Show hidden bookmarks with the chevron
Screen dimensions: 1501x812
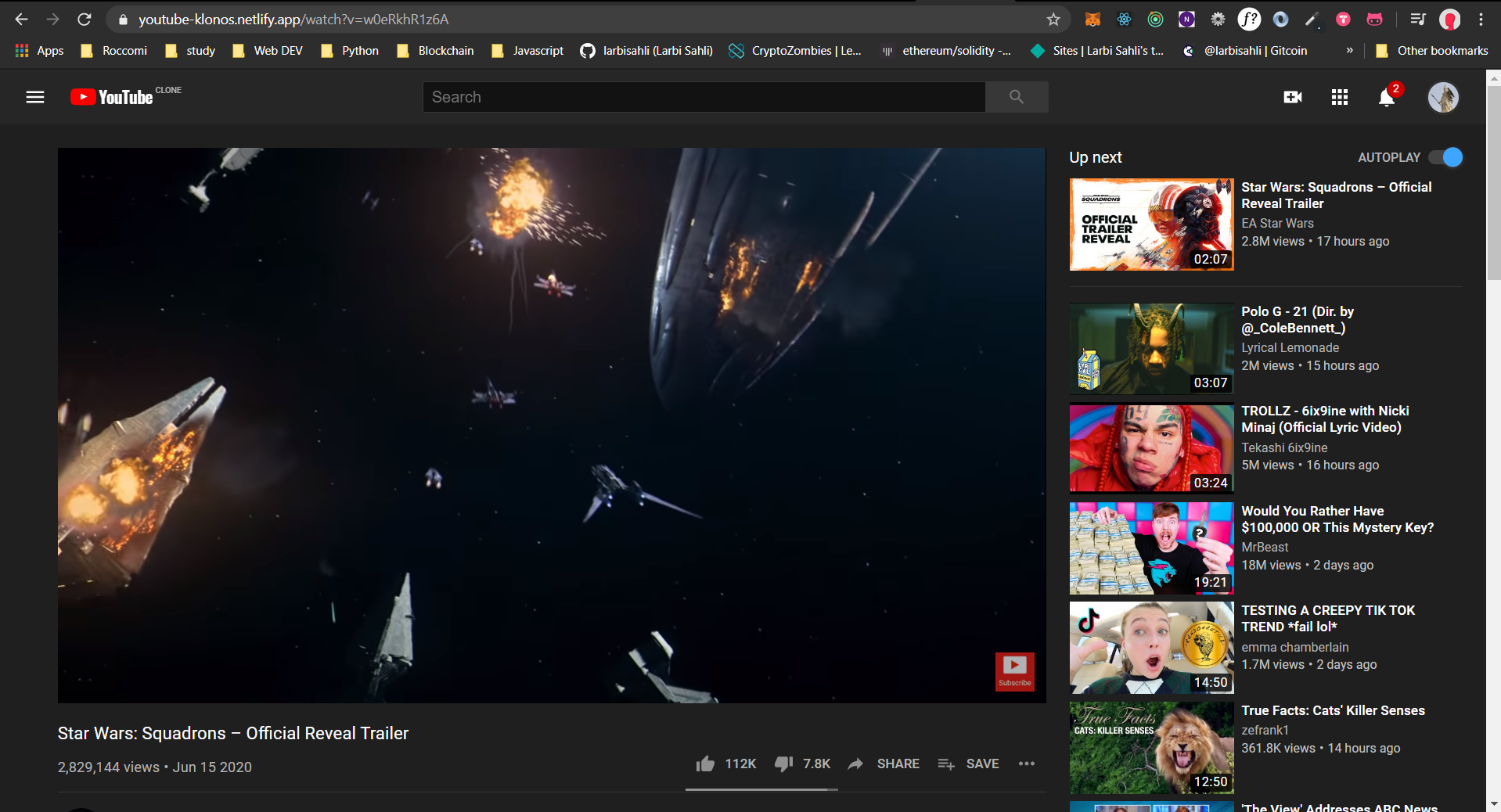(1349, 50)
